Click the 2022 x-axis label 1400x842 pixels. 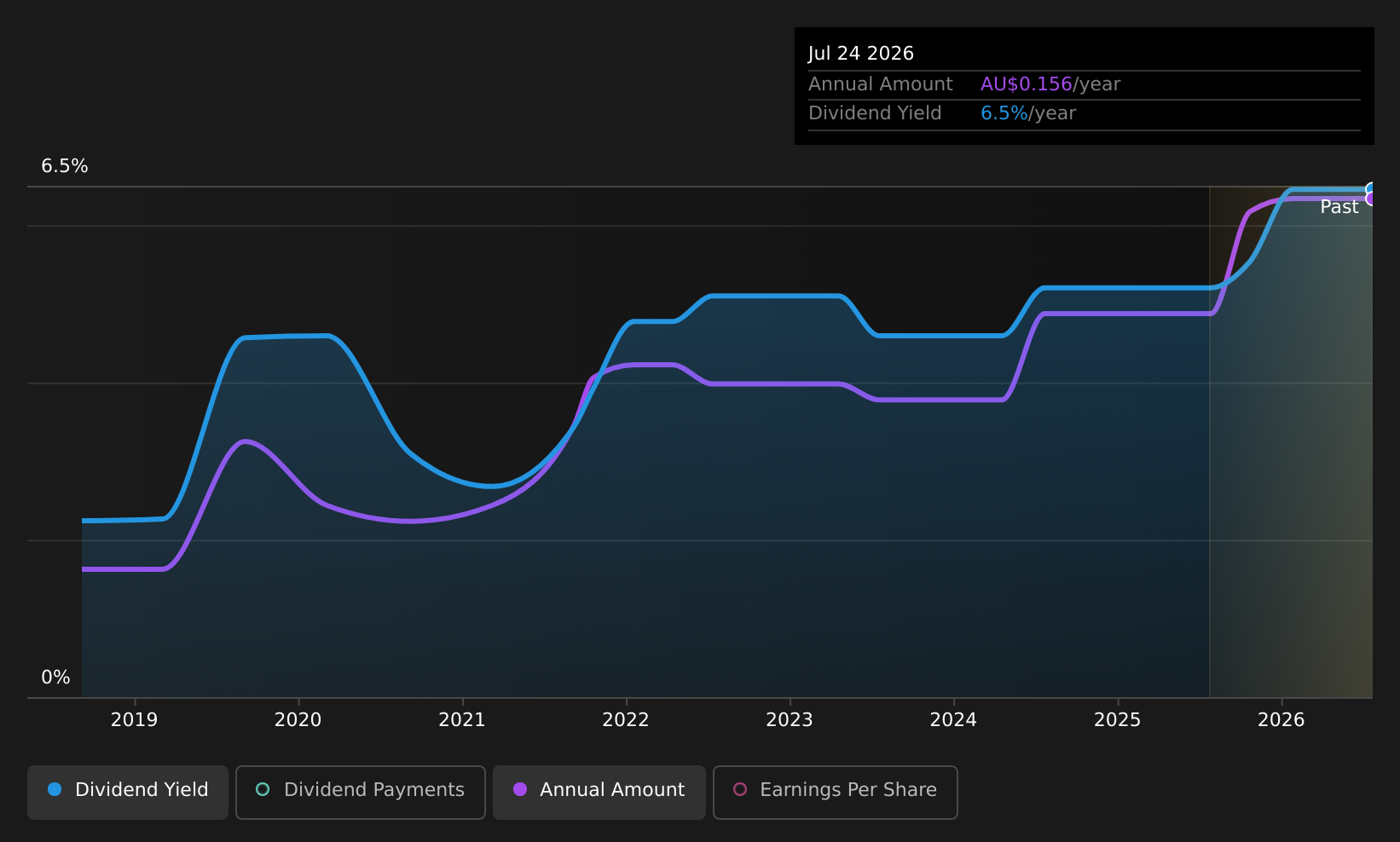626,720
